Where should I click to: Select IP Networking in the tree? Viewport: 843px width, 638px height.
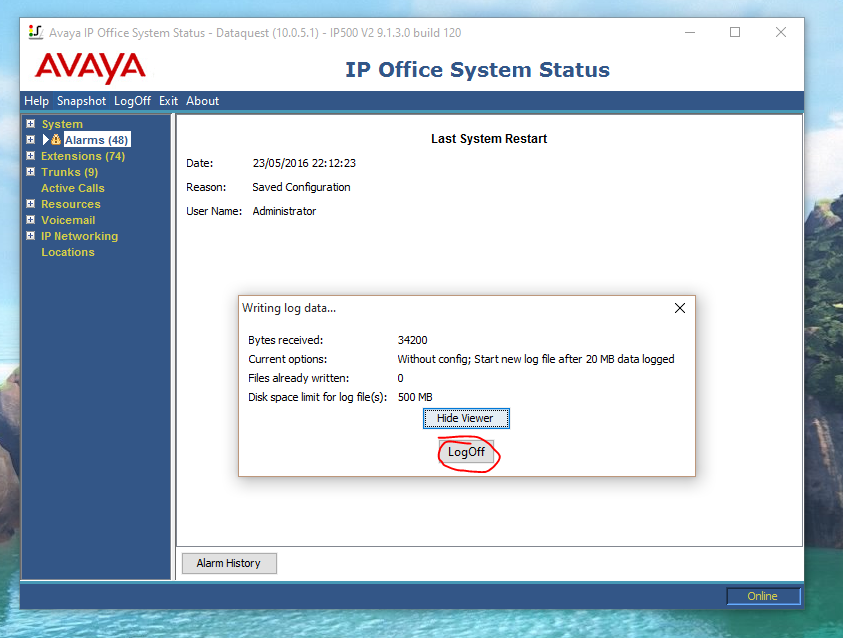79,236
